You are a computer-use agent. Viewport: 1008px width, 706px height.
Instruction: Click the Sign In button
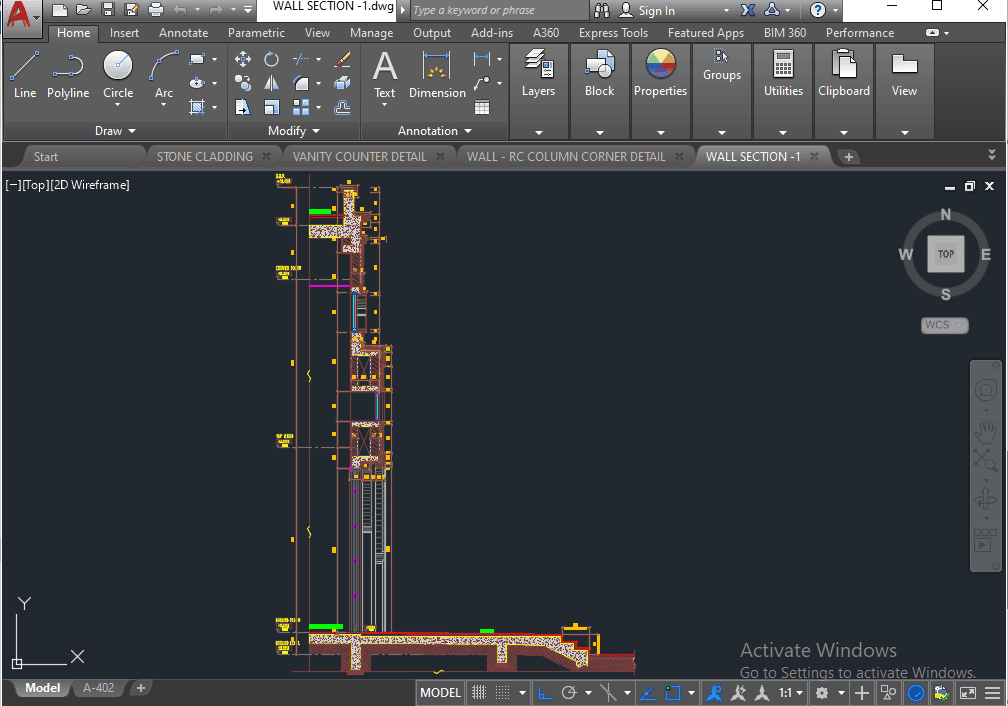tap(656, 11)
